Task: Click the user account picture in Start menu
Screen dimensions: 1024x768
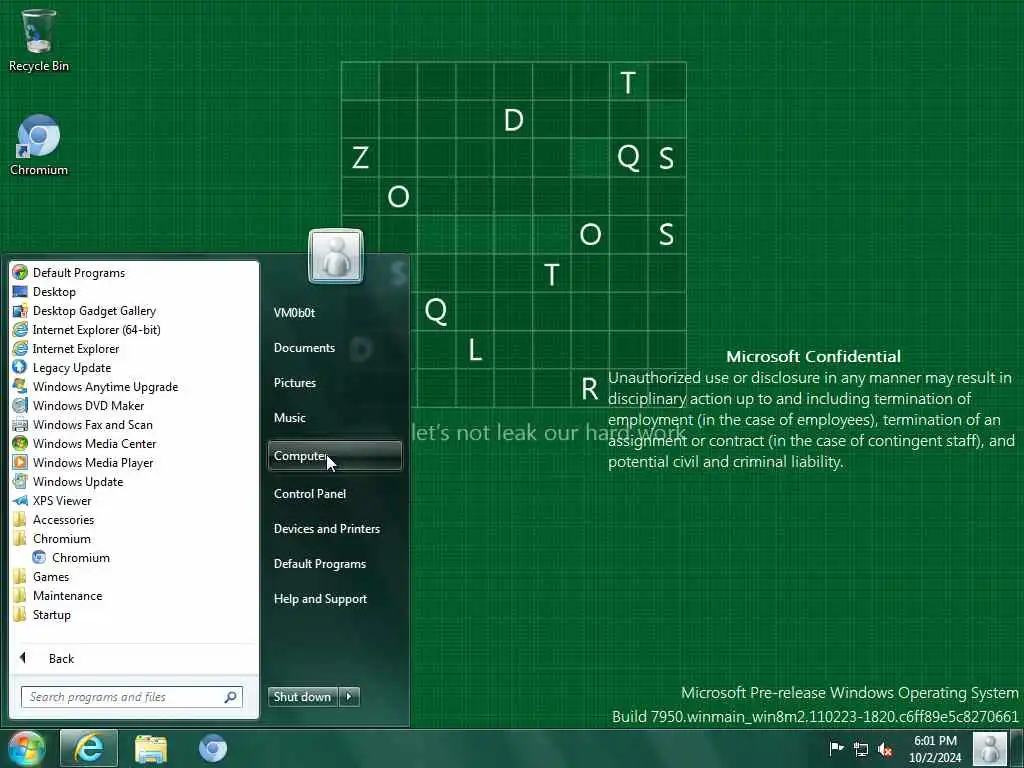Action: (x=336, y=255)
